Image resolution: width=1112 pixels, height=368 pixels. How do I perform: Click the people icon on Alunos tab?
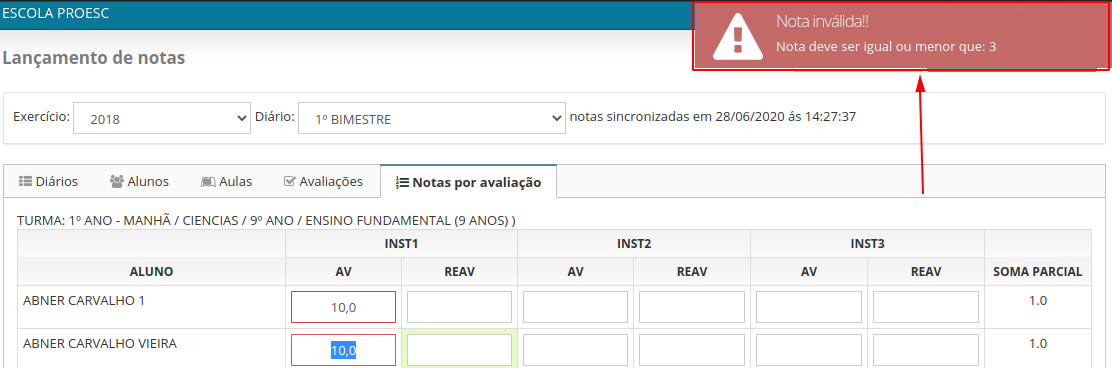(117, 182)
